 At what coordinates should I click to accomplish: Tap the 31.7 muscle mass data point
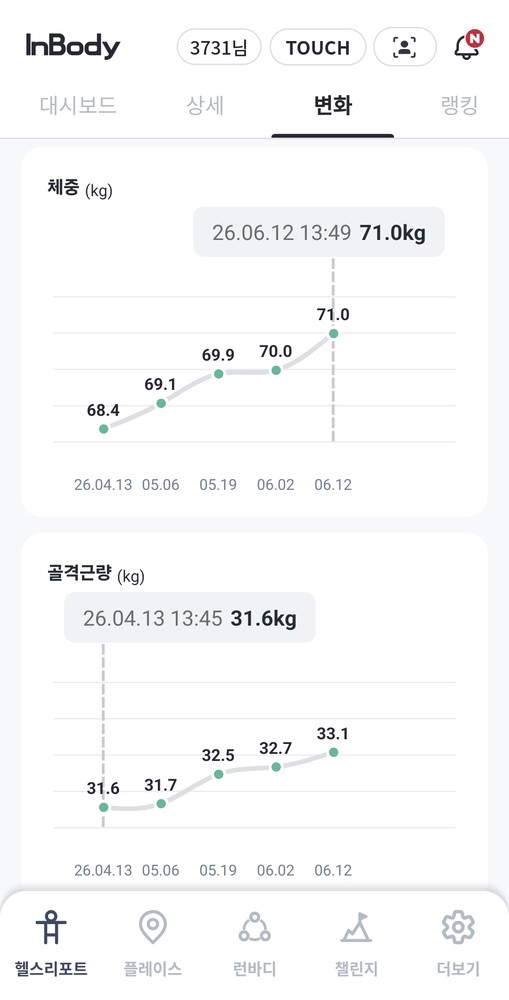[161, 804]
